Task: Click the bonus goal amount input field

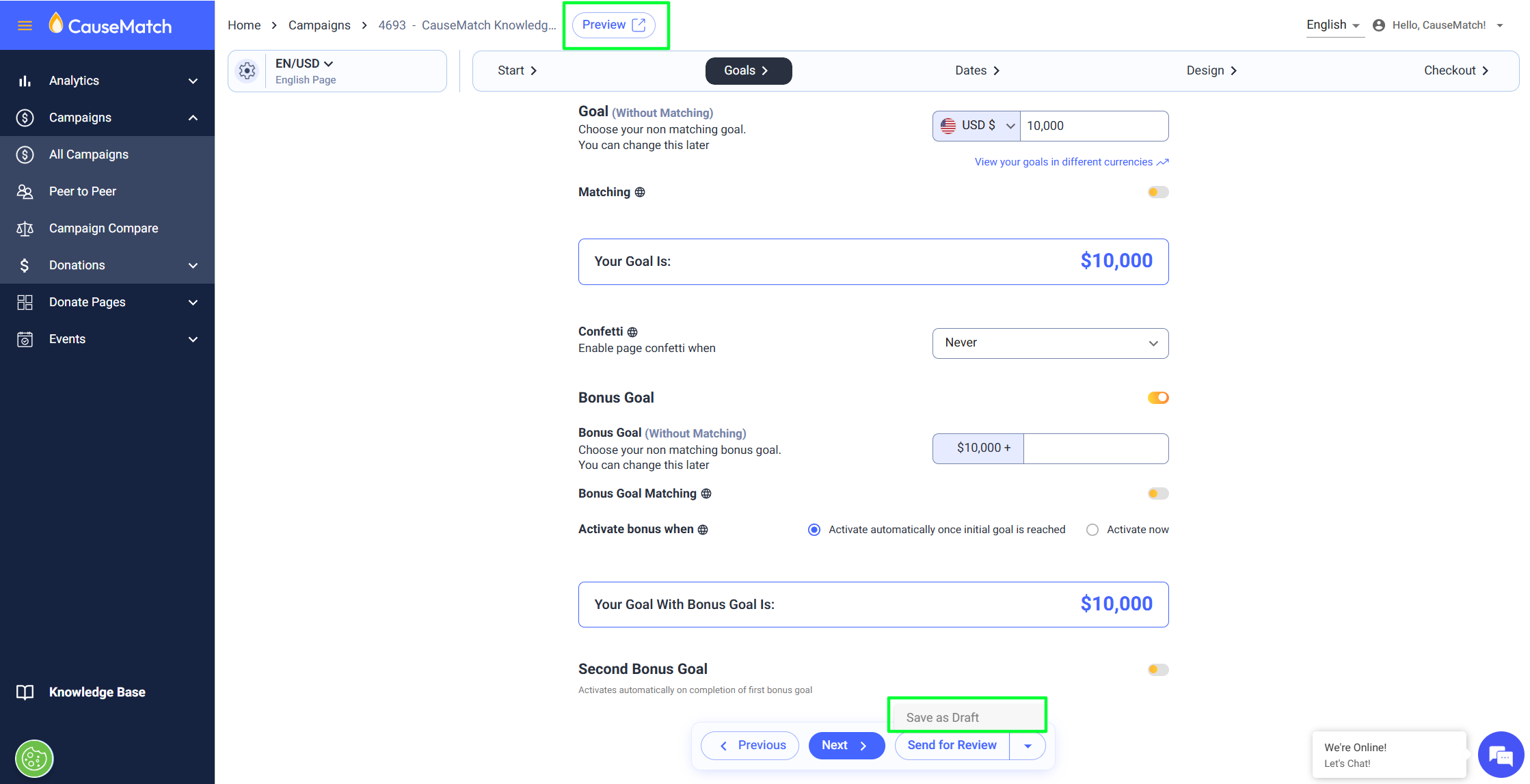Action: pos(1095,448)
